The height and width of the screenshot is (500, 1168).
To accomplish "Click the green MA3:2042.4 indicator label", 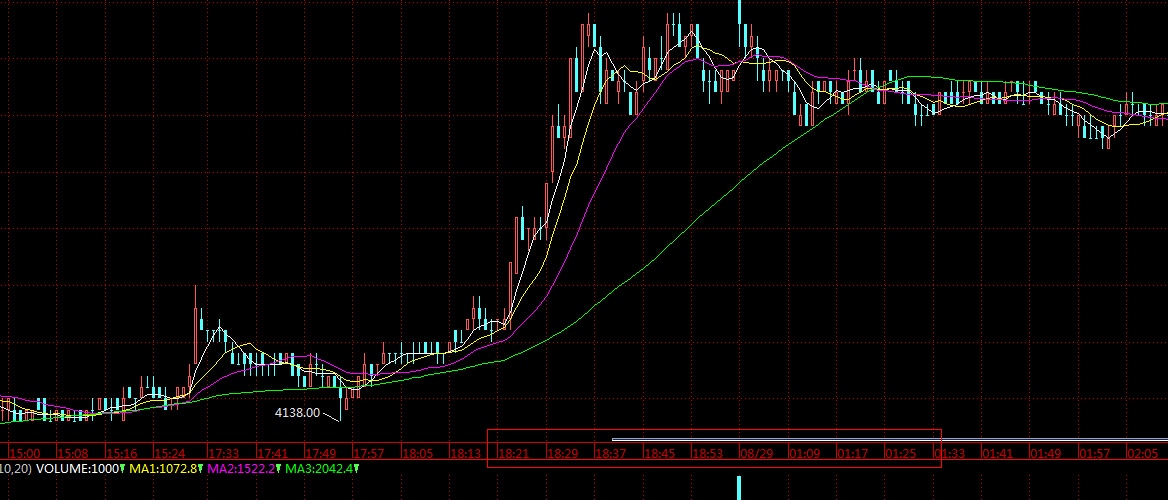I will [x=318, y=468].
